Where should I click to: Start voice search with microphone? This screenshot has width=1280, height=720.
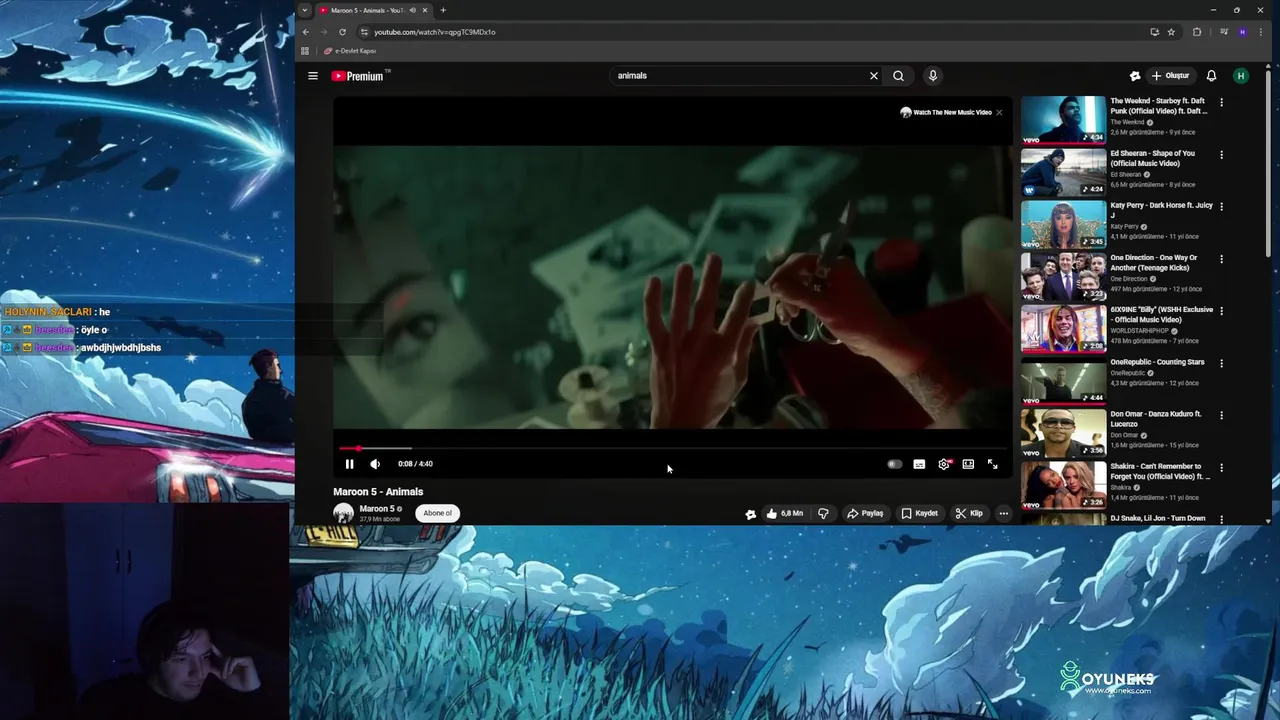932,76
